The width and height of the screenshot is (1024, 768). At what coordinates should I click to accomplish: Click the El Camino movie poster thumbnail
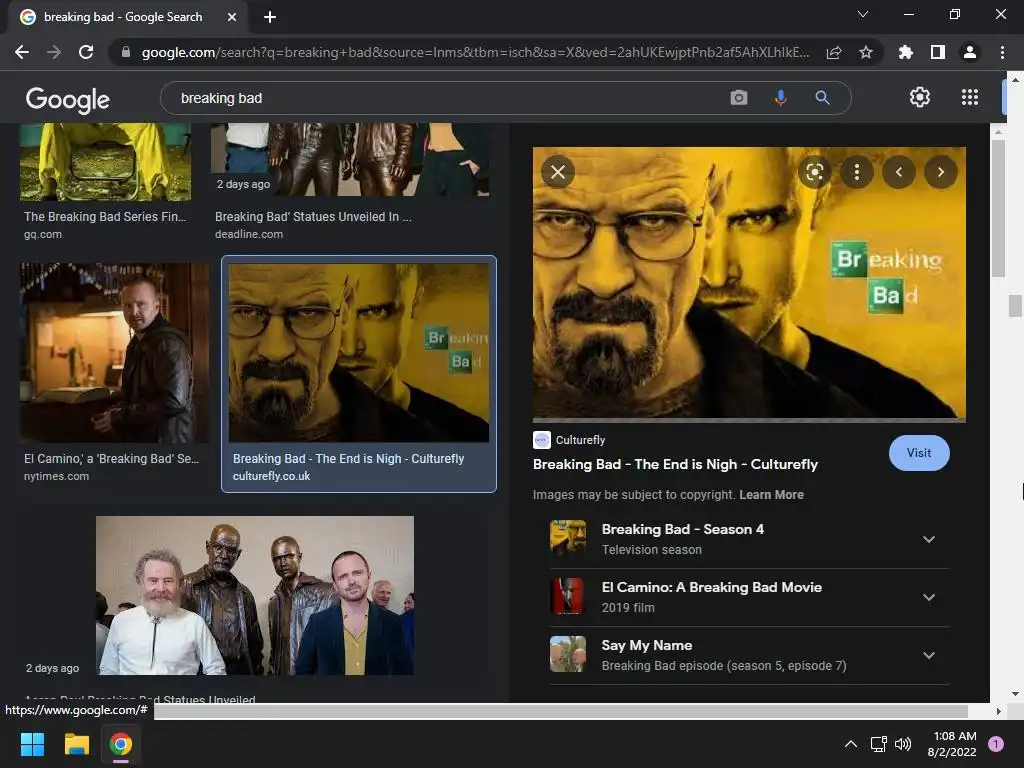coord(568,596)
